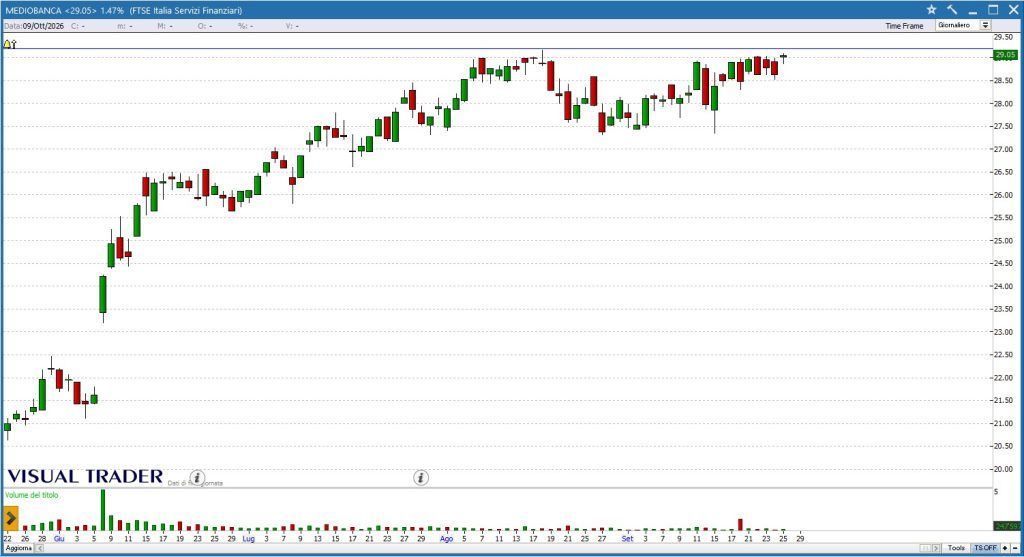The image size is (1024, 557).
Task: Click the 25.00 price axis label
Action: click(x=1003, y=241)
